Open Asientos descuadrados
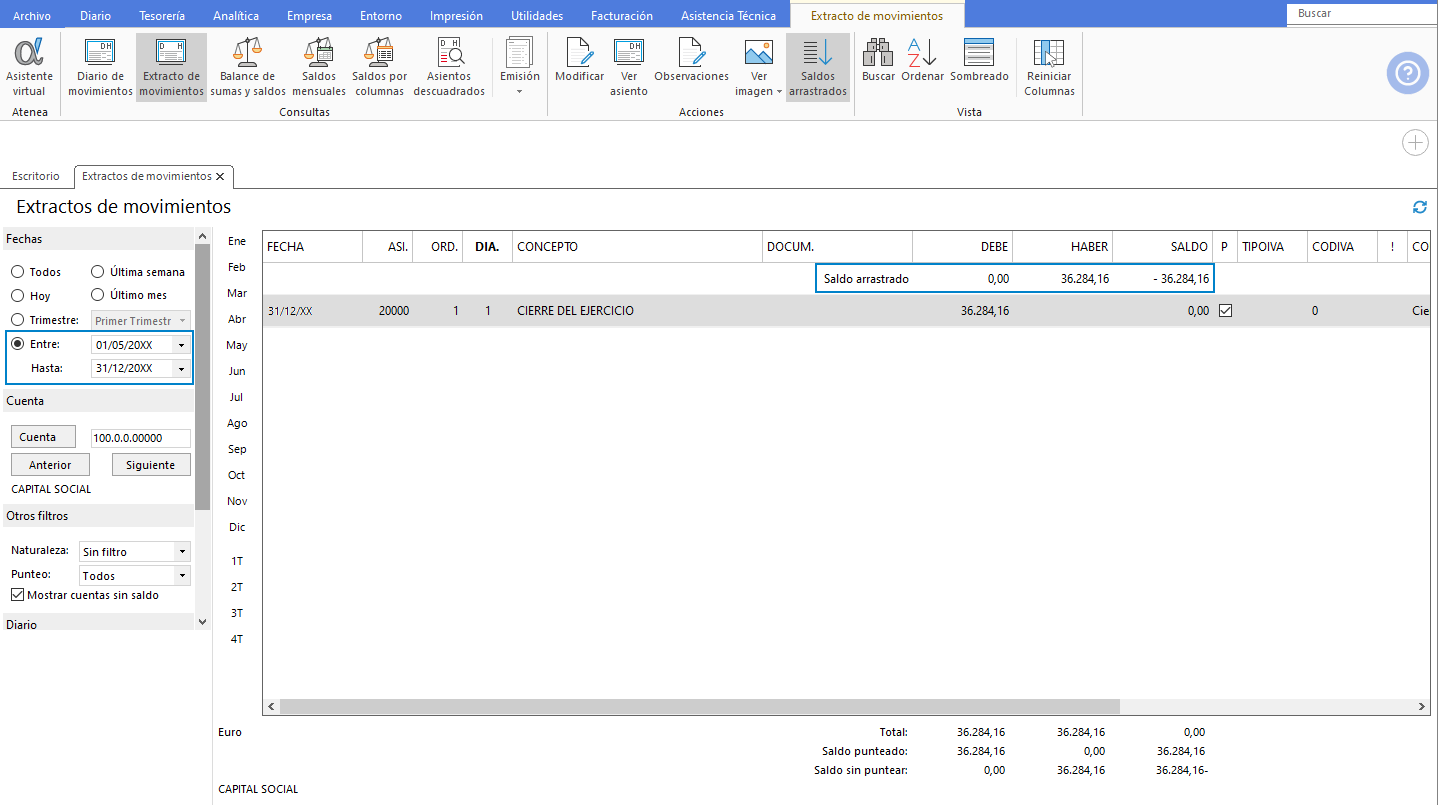This screenshot has width=1438, height=805. [449, 68]
